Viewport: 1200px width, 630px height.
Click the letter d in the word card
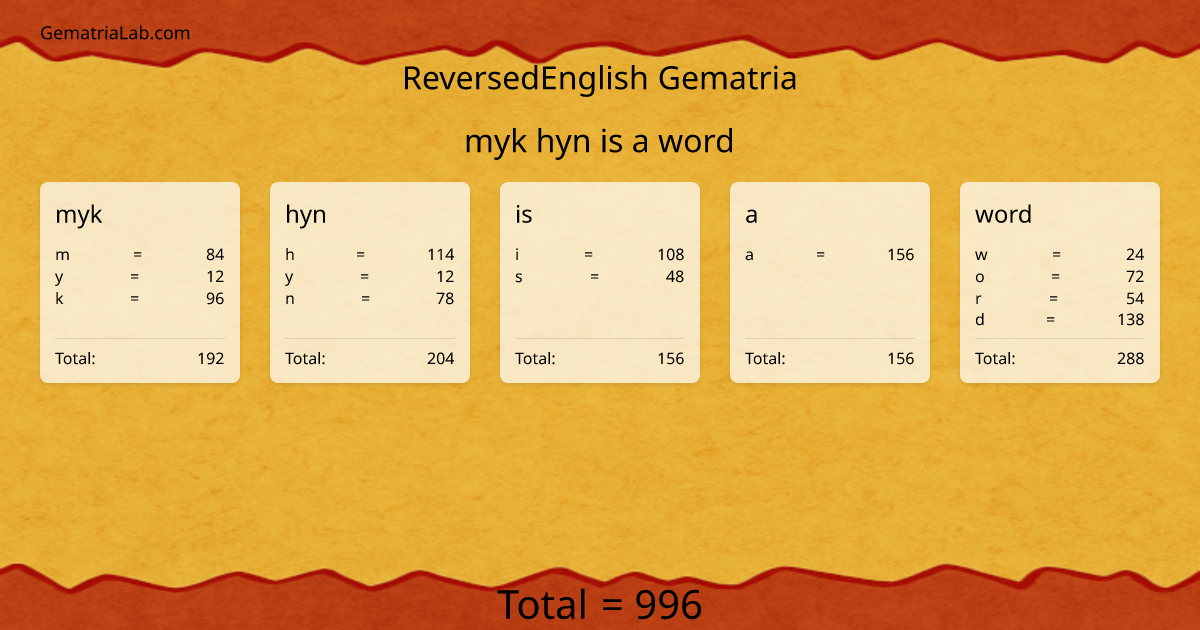pyautogui.click(x=980, y=320)
